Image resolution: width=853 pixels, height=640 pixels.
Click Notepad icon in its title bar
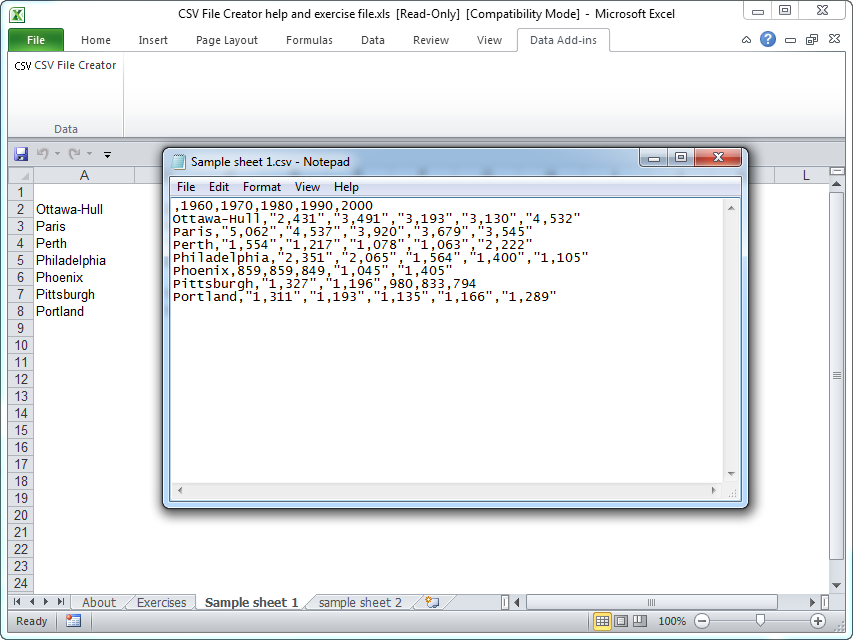pos(178,162)
